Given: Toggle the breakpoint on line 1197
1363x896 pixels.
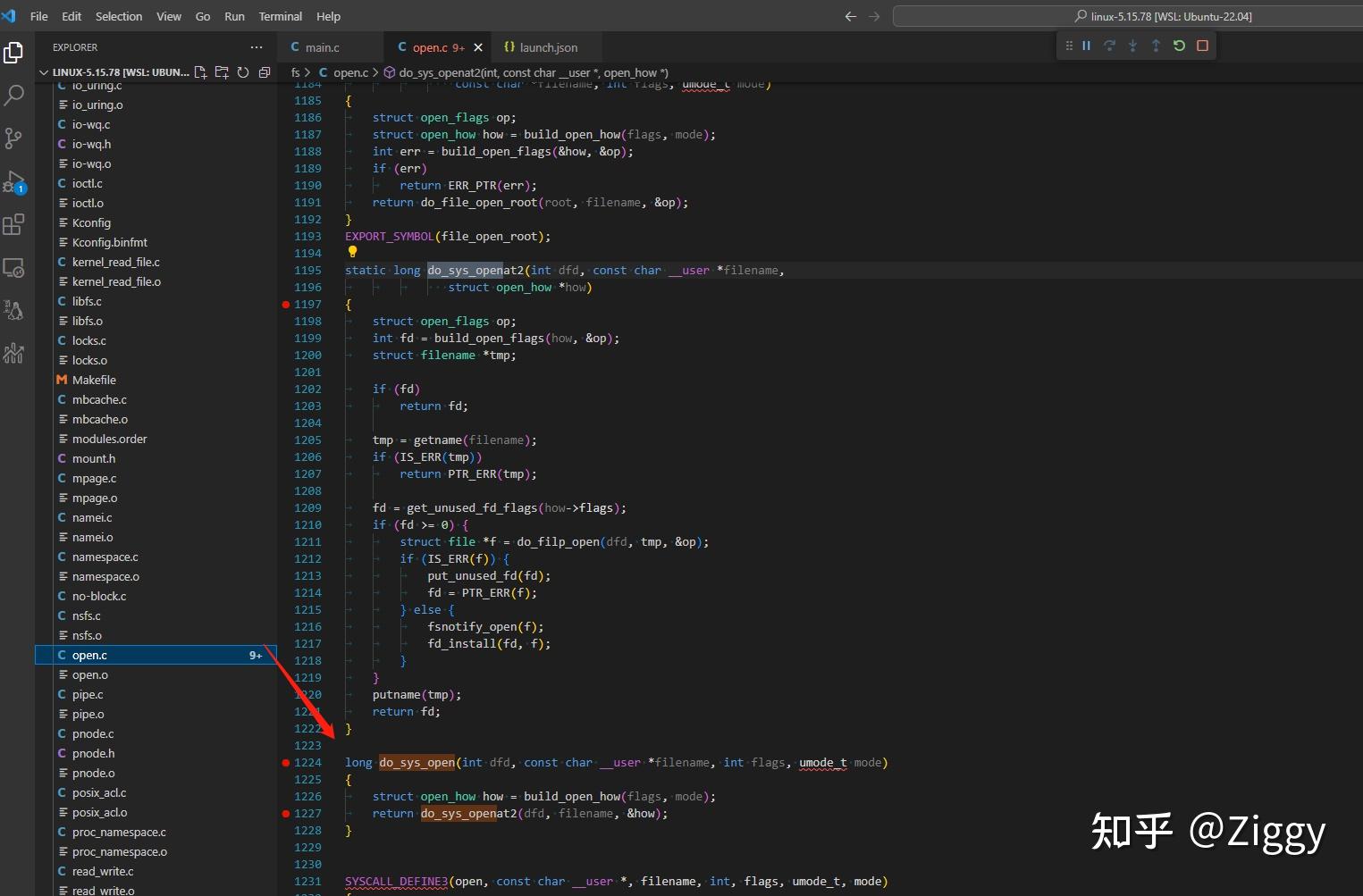Looking at the screenshot, I should [x=286, y=305].
